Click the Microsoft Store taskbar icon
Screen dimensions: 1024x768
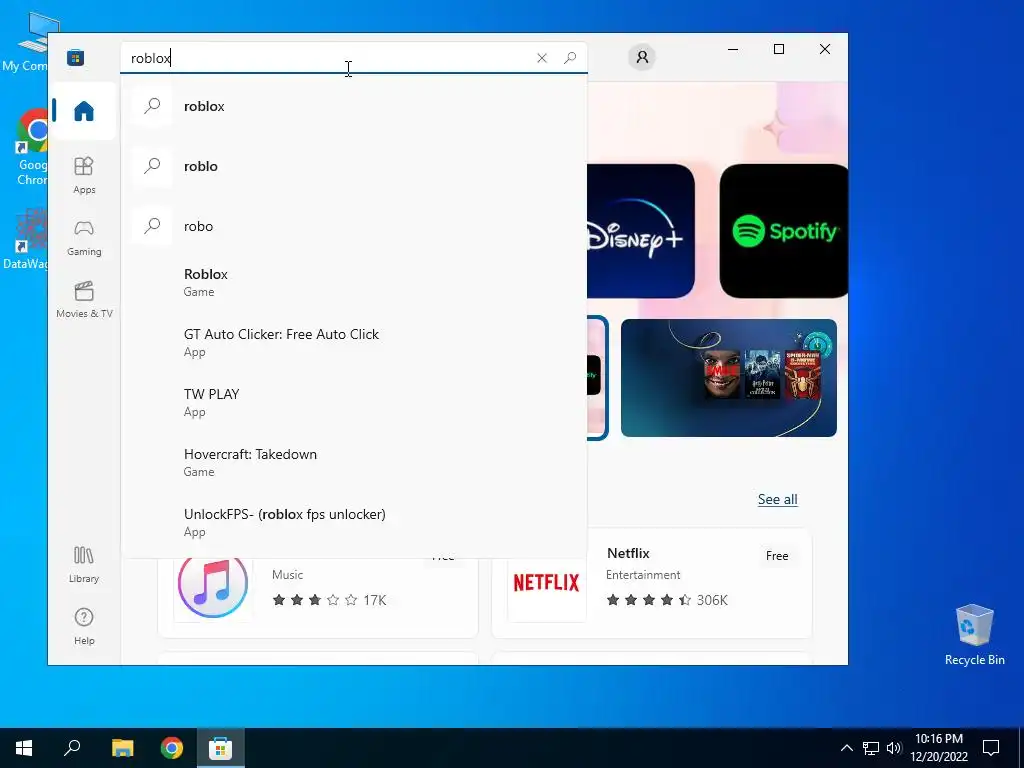221,748
